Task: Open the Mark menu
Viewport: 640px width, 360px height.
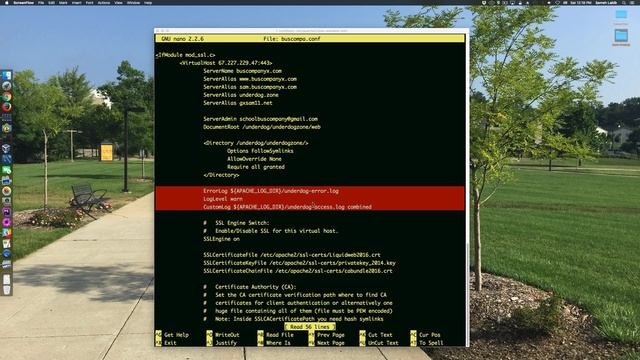Action: (63, 2)
